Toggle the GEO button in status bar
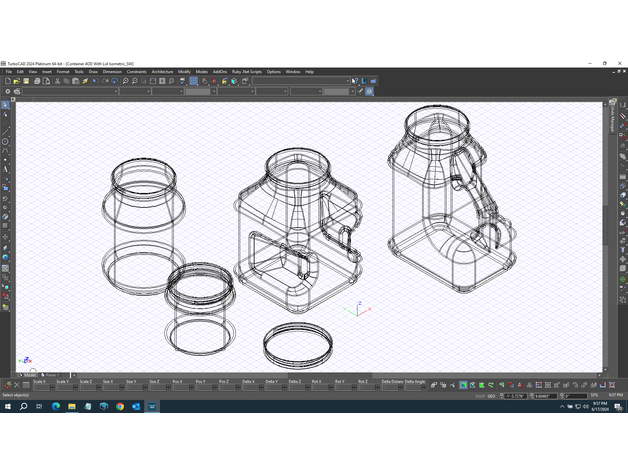628x472 pixels. [491, 396]
